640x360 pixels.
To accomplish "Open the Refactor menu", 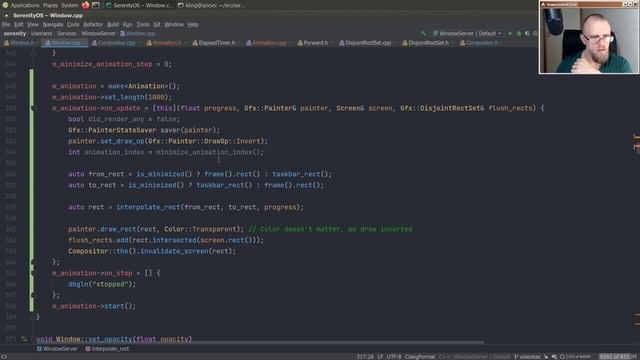I will point(93,24).
